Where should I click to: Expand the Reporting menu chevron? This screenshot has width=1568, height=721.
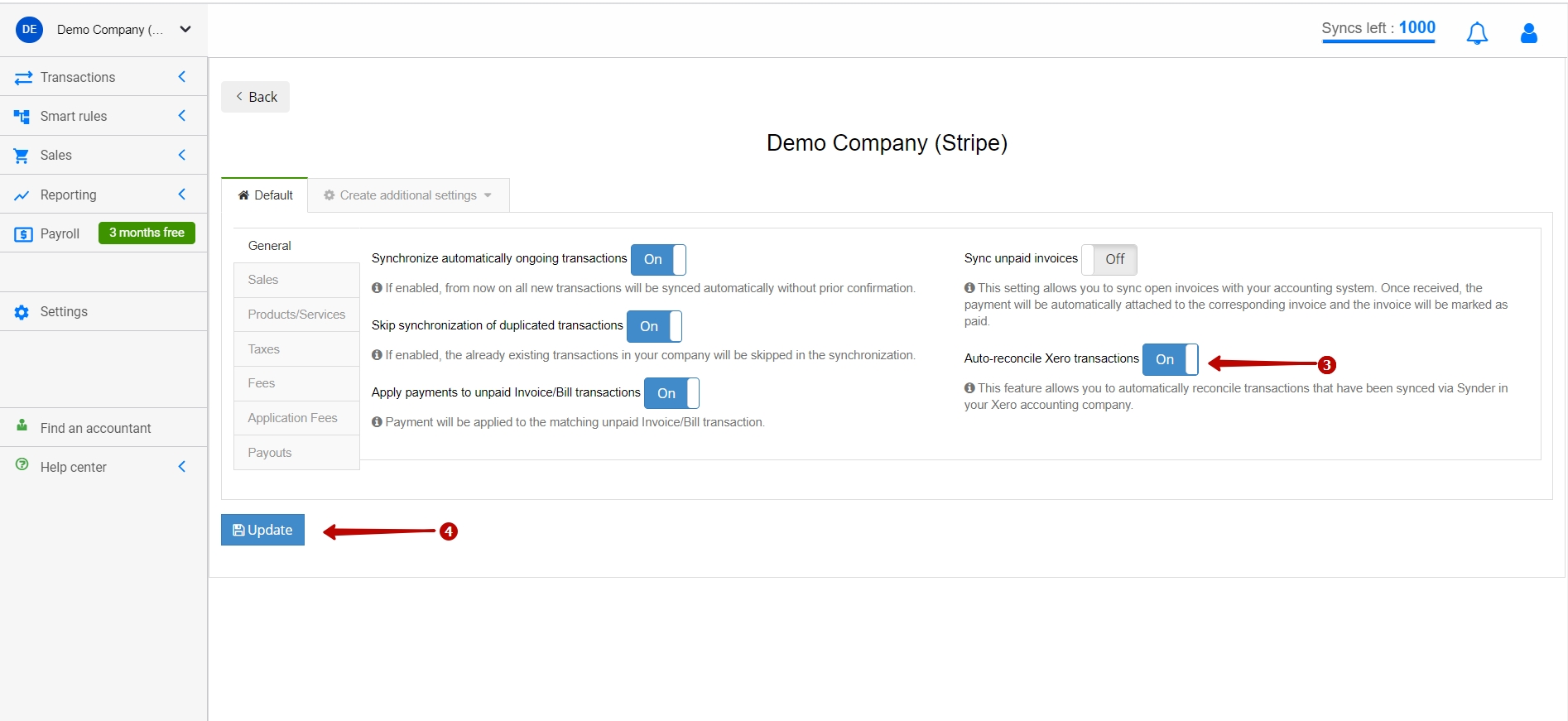pyautogui.click(x=182, y=195)
